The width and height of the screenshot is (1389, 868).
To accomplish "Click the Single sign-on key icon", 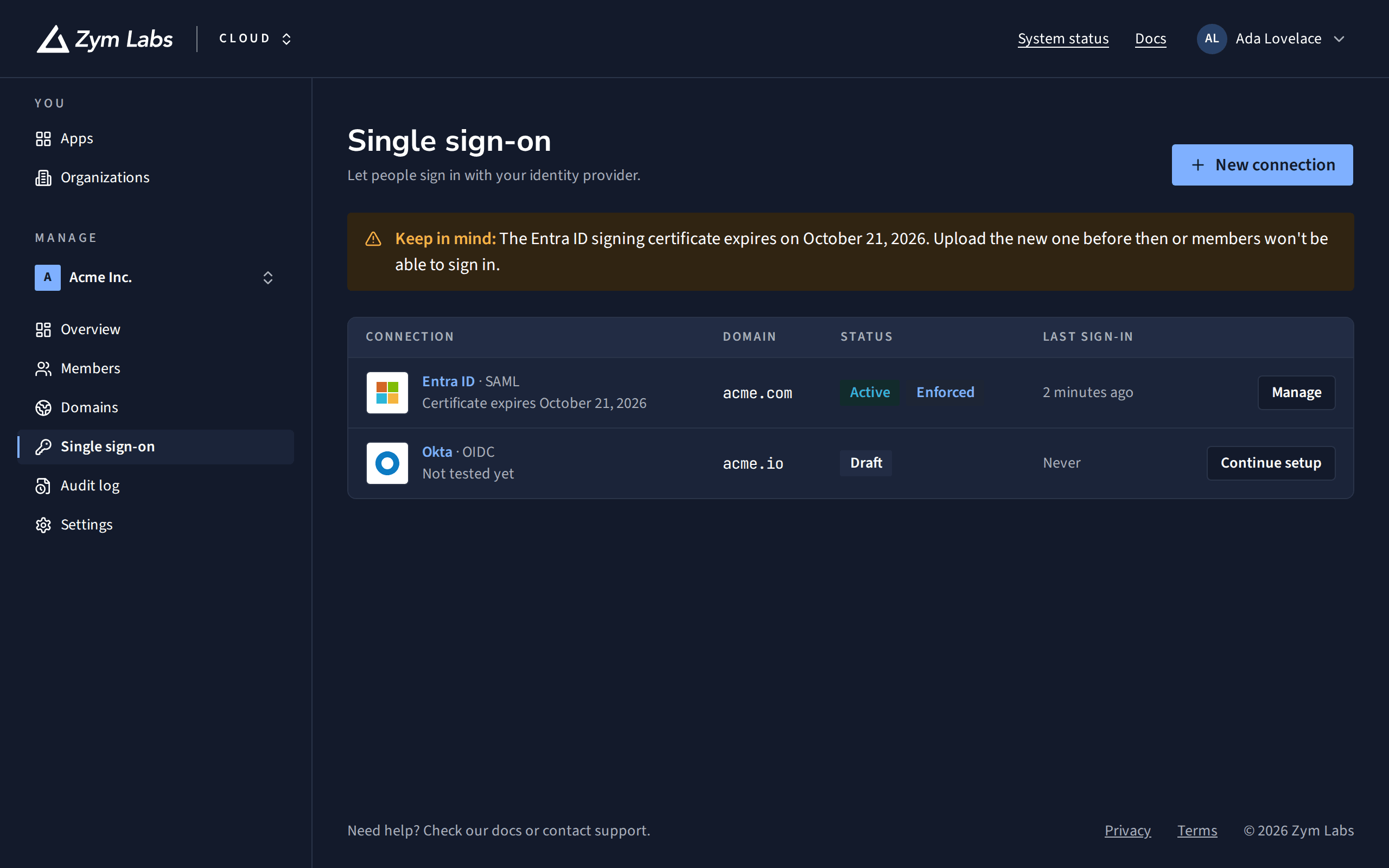I will (43, 446).
